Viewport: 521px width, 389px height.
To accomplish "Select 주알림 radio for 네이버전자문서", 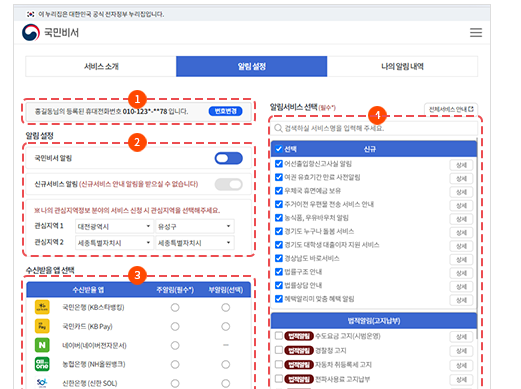I will tap(175, 345).
